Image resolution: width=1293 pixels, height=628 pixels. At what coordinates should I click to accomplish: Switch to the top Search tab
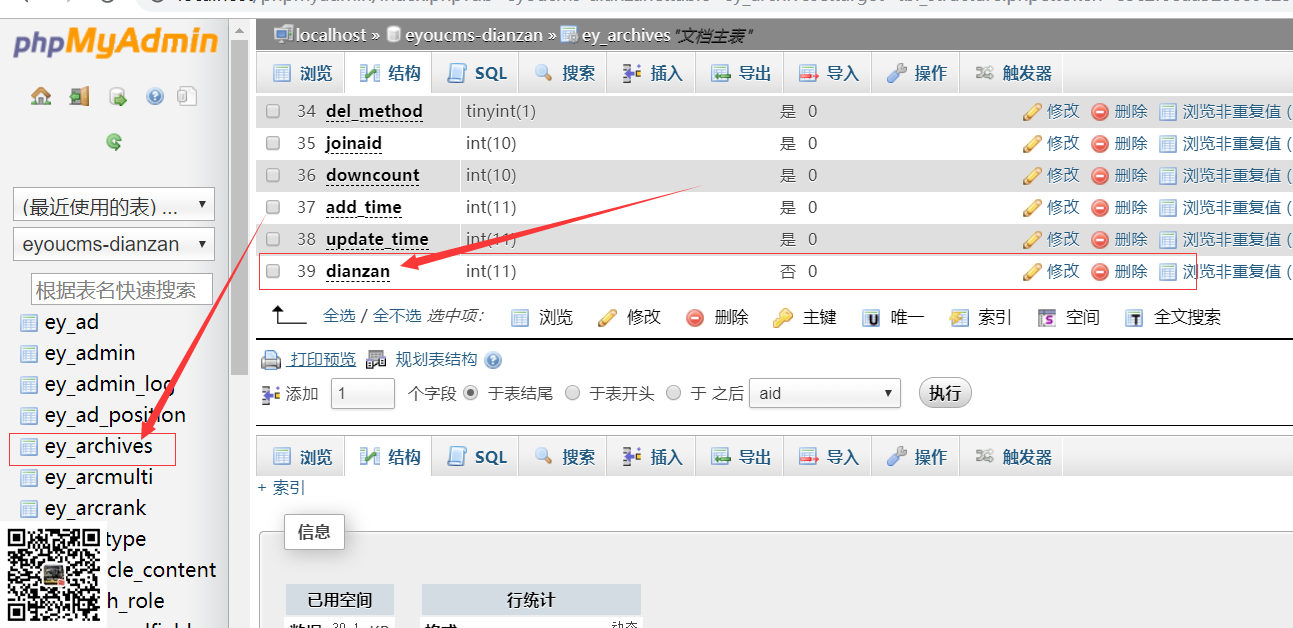click(565, 73)
